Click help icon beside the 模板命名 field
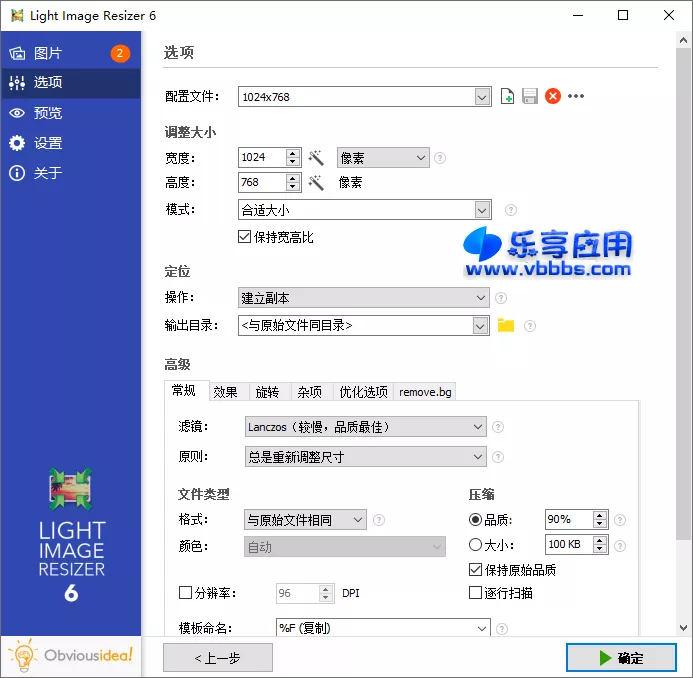The width and height of the screenshot is (693, 678). (502, 628)
